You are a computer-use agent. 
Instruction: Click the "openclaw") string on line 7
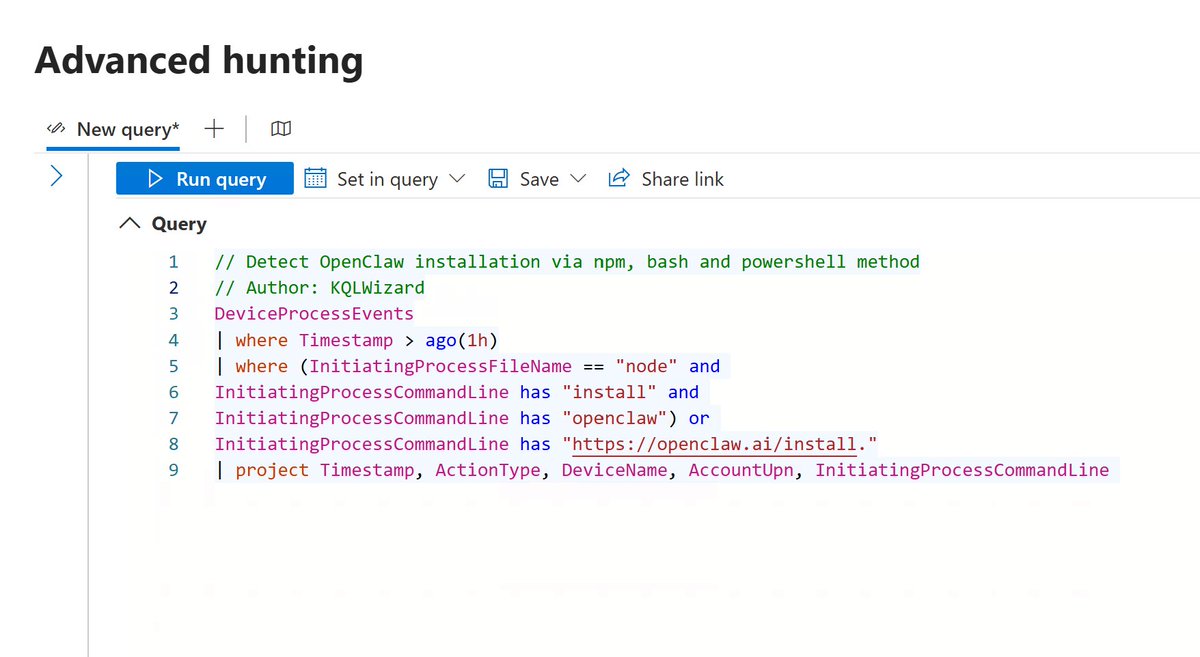620,418
